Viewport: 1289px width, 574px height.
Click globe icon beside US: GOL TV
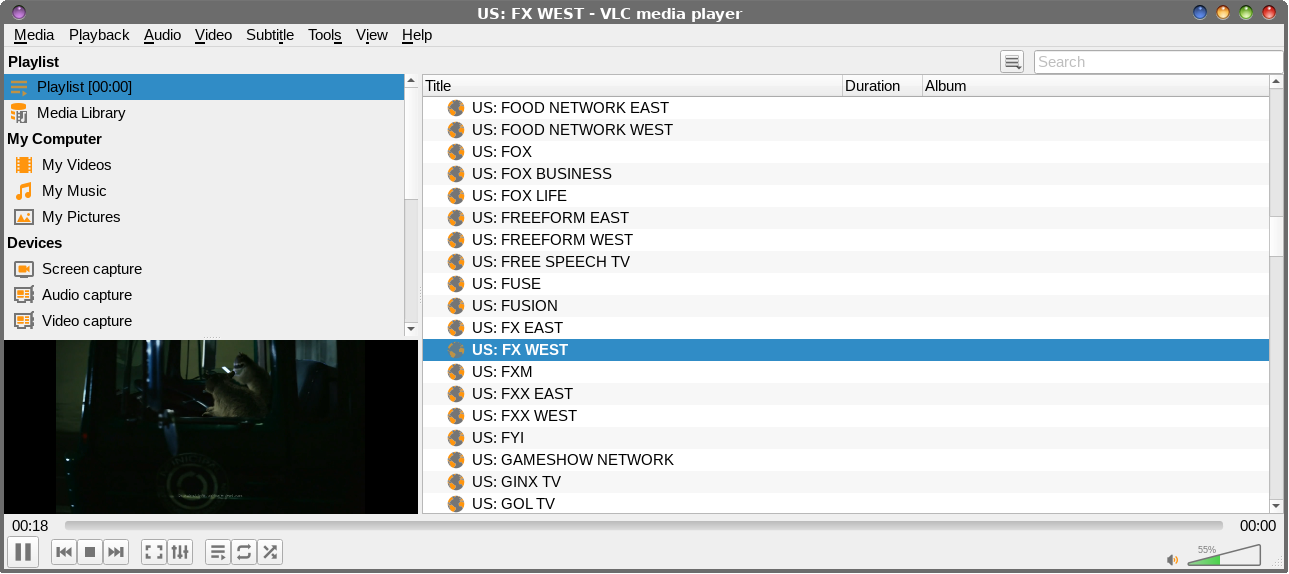click(456, 504)
